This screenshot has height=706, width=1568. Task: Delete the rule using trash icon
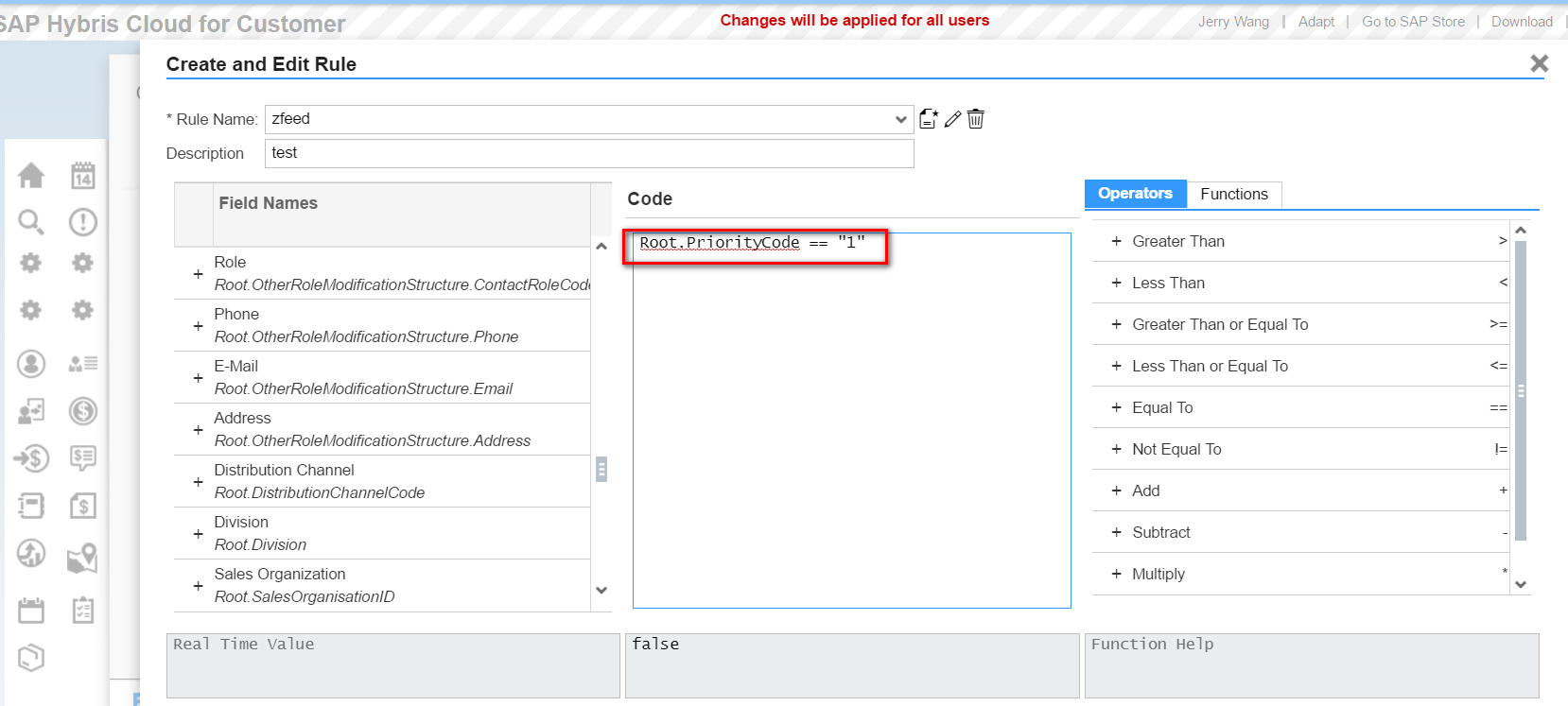pos(976,118)
